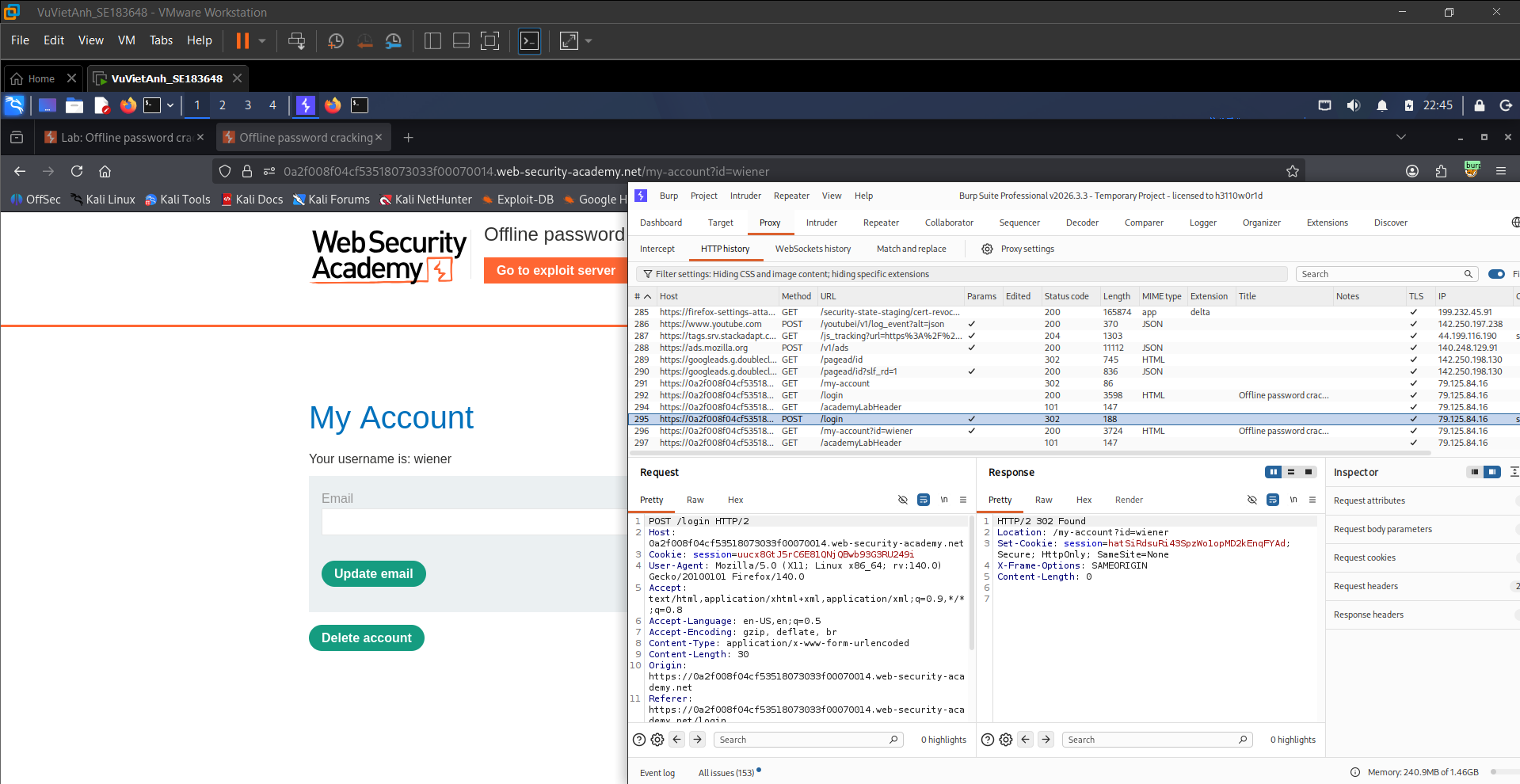Viewport: 1520px width, 784px height.
Task: Switch to the Decoder tab in Burp
Action: pyautogui.click(x=1082, y=223)
